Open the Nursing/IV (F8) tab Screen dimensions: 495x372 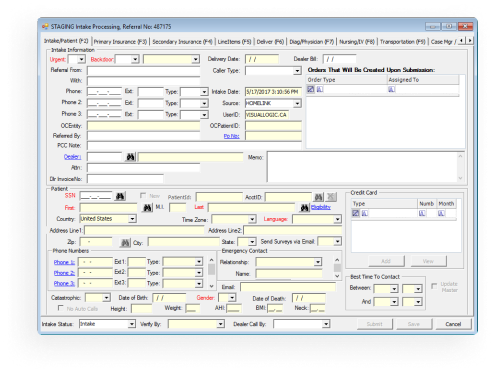pos(357,42)
